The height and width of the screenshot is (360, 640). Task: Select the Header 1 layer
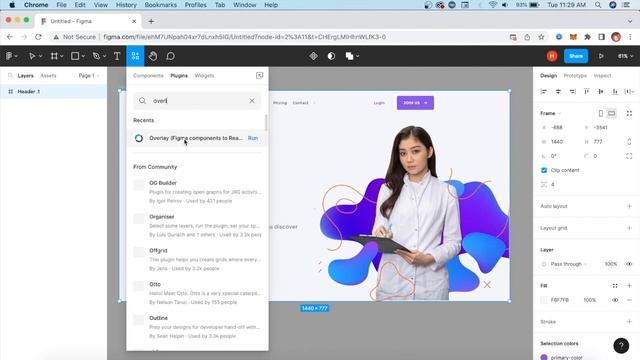53,91
